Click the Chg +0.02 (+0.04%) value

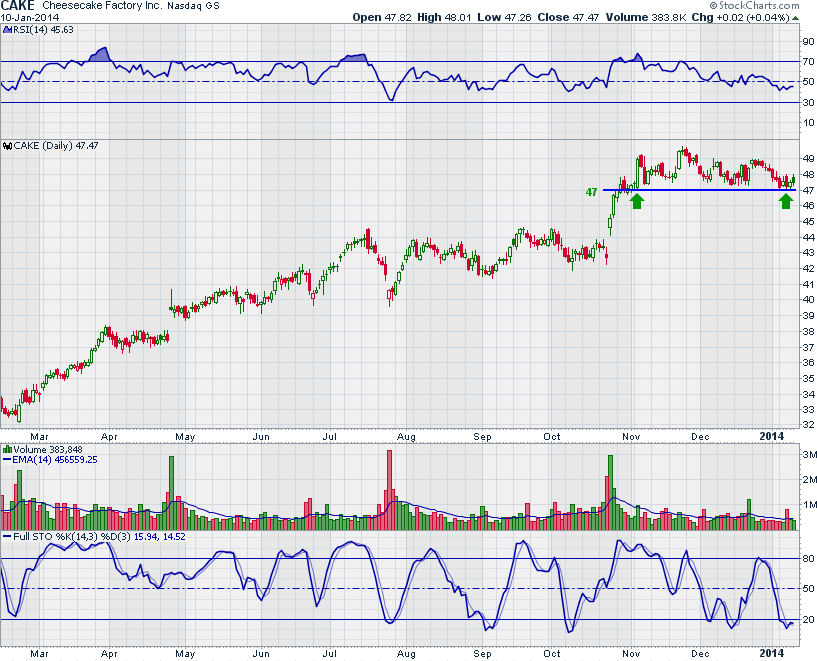[x=740, y=17]
